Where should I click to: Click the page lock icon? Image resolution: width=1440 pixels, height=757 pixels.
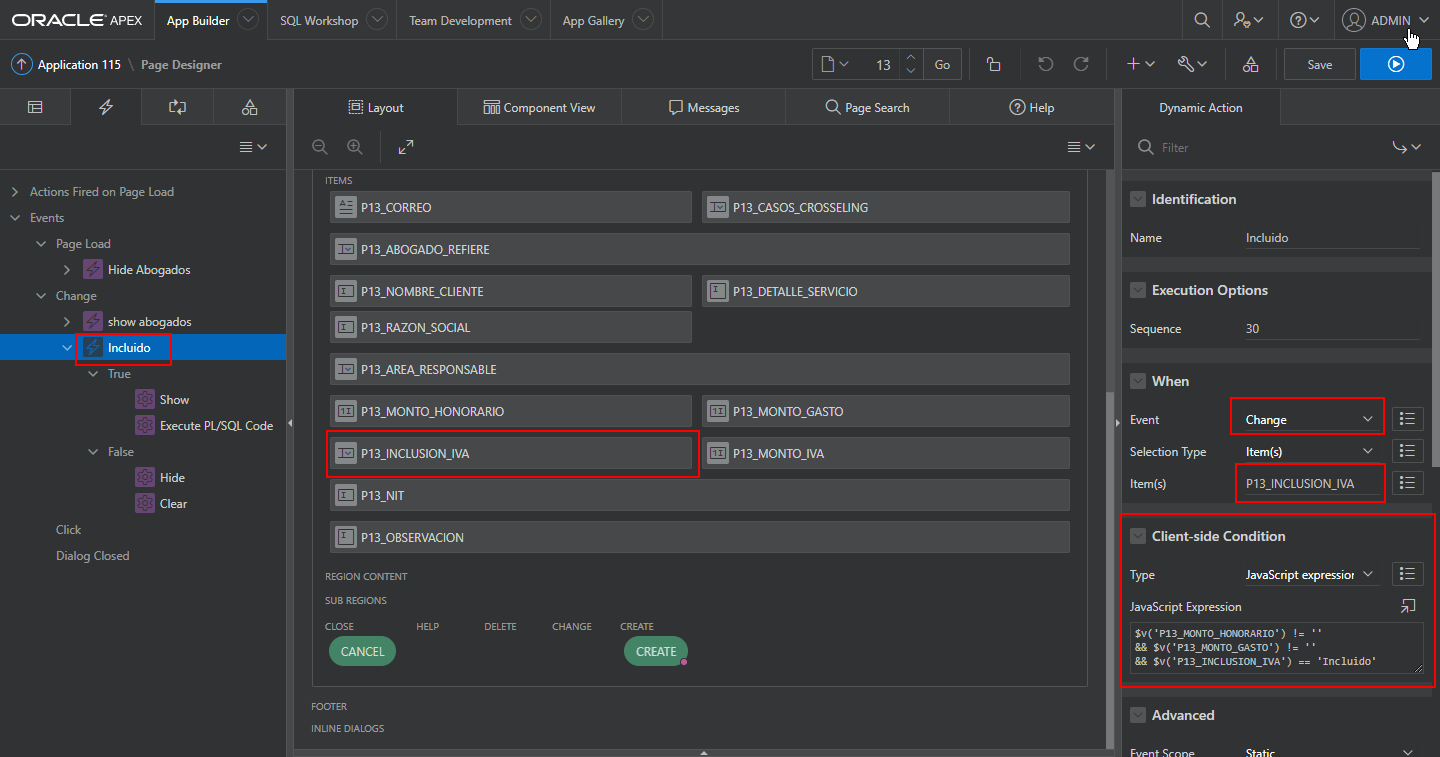tap(993, 64)
